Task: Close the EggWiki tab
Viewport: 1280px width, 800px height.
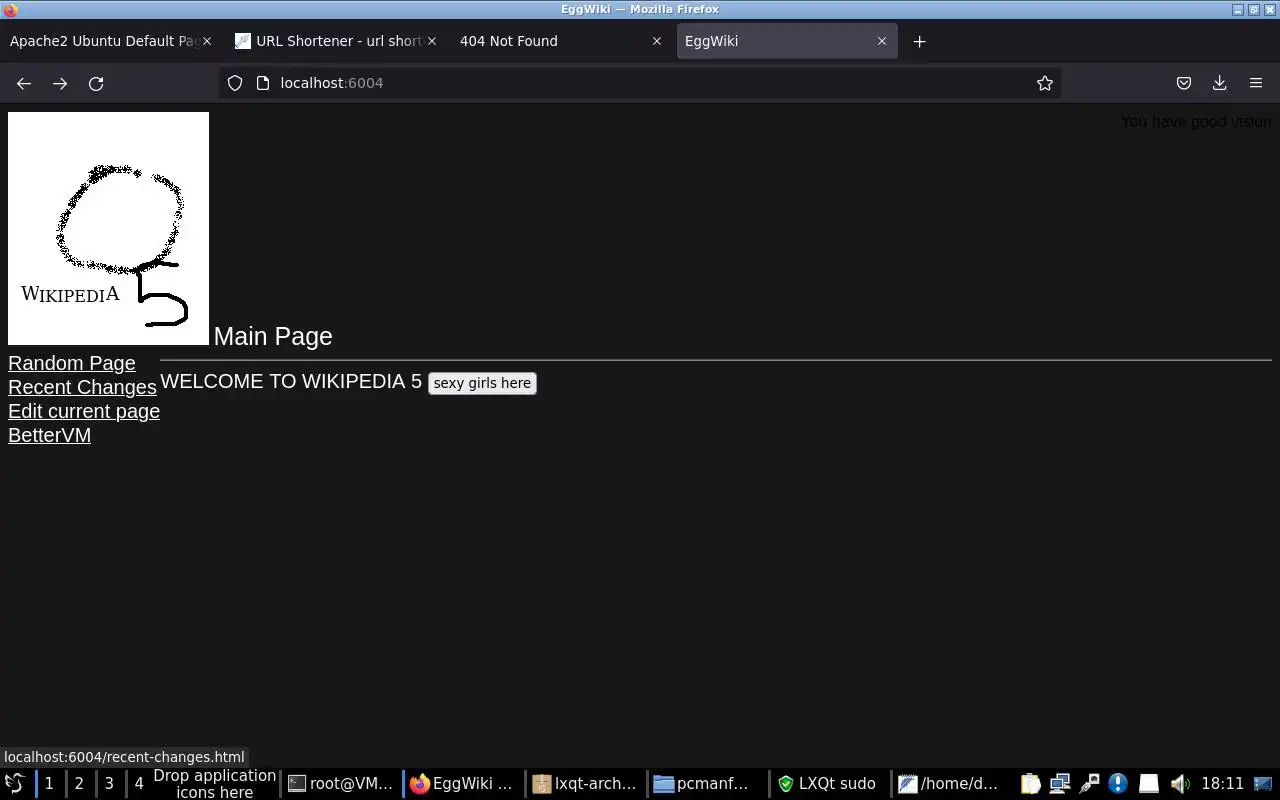Action: 882,41
